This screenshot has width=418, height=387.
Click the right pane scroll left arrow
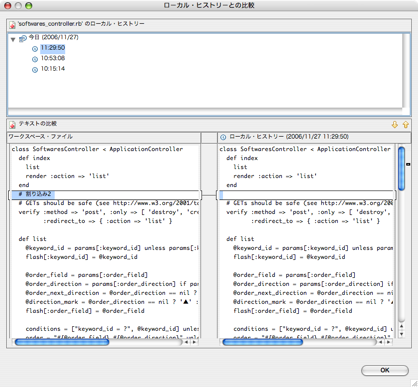pos(381,342)
